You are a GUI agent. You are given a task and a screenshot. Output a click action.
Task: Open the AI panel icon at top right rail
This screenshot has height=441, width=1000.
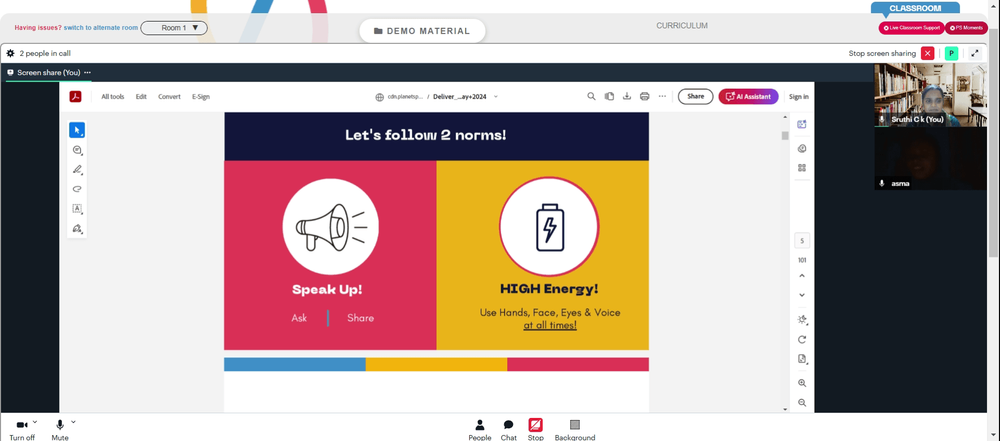coord(802,124)
